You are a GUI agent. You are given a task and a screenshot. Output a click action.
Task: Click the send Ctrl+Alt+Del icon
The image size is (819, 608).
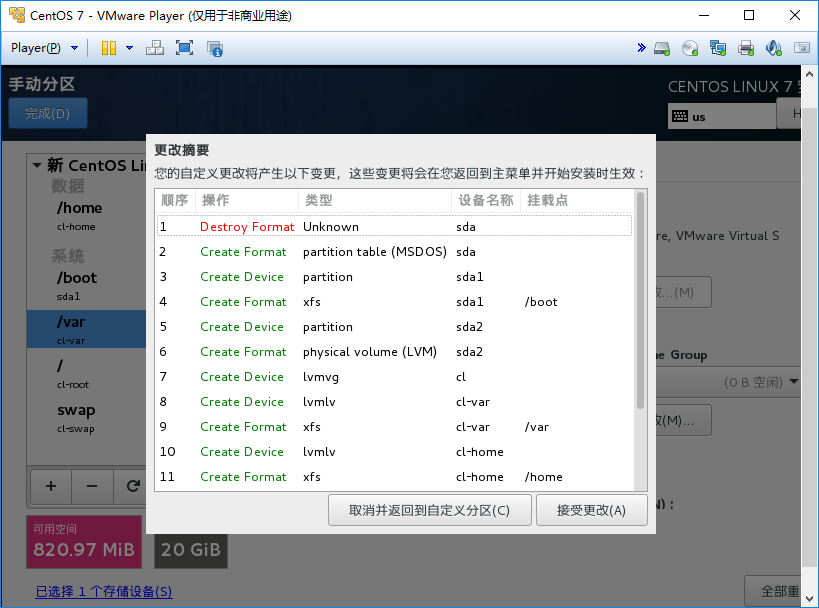coord(155,48)
